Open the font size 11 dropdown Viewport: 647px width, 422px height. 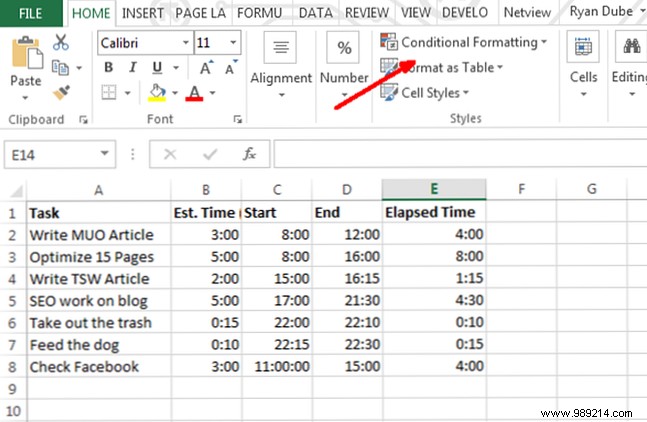pos(233,42)
